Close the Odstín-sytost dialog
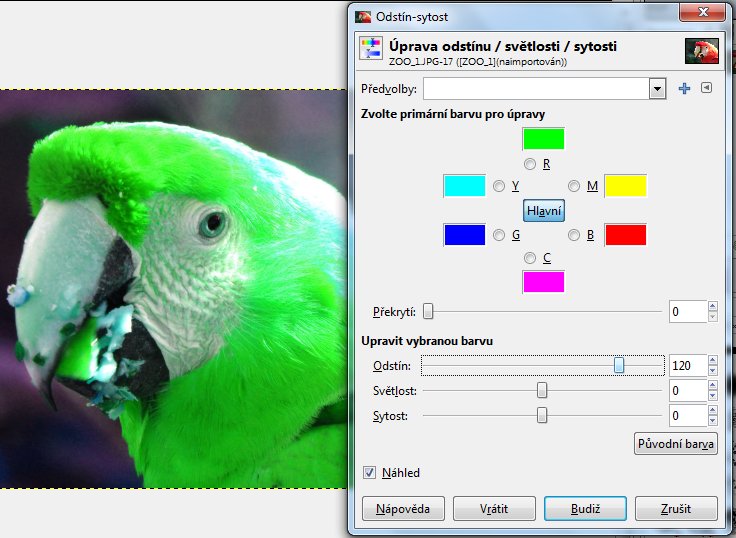Image resolution: width=736 pixels, height=538 pixels. point(703,12)
